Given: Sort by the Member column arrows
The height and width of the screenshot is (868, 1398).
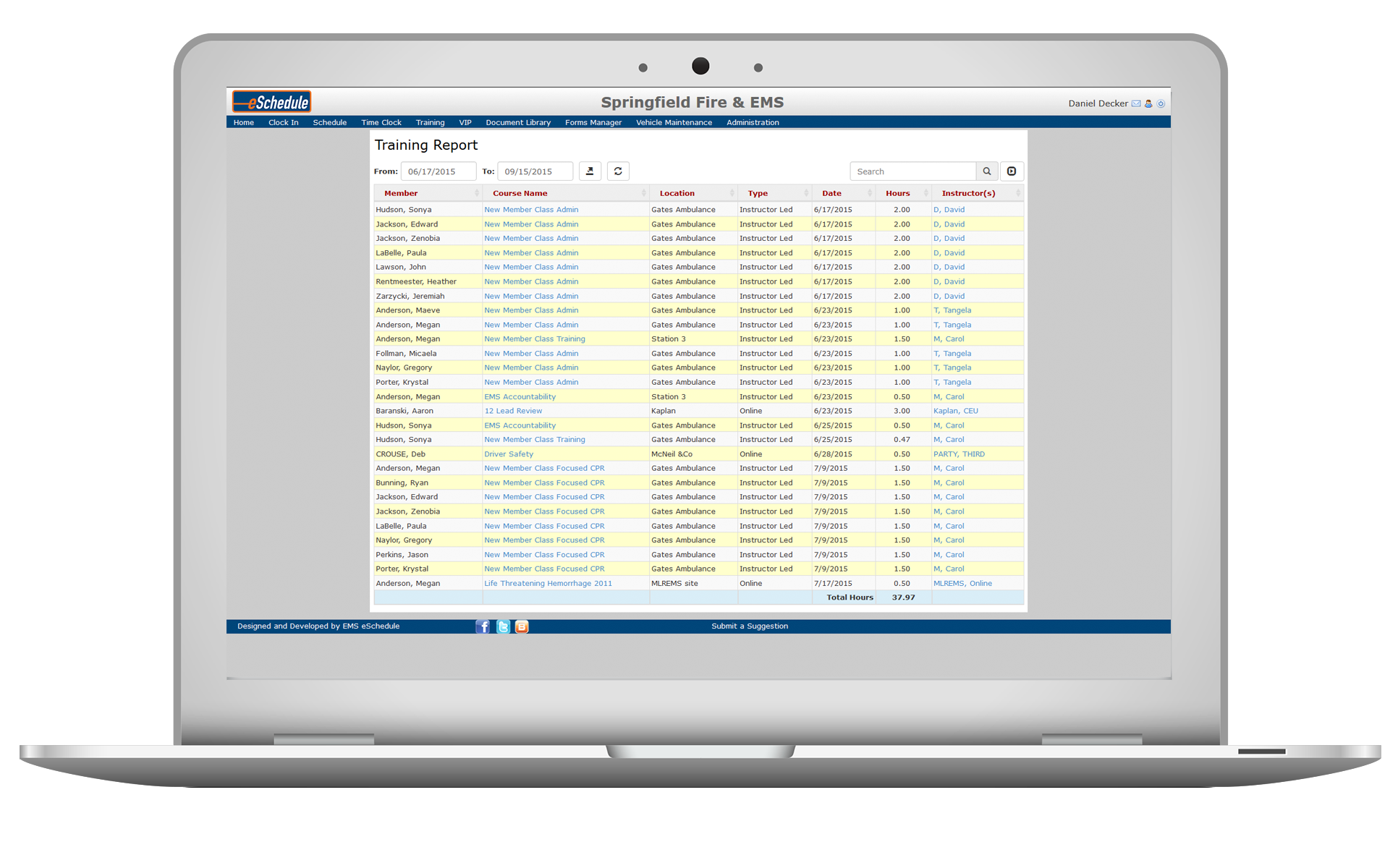Looking at the screenshot, I should (x=476, y=193).
